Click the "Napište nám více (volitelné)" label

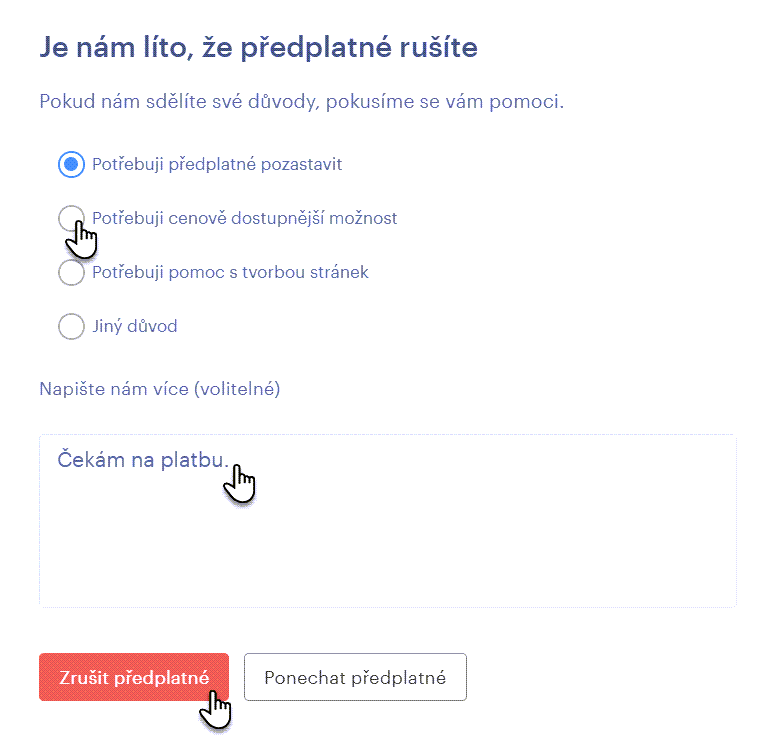click(x=160, y=389)
